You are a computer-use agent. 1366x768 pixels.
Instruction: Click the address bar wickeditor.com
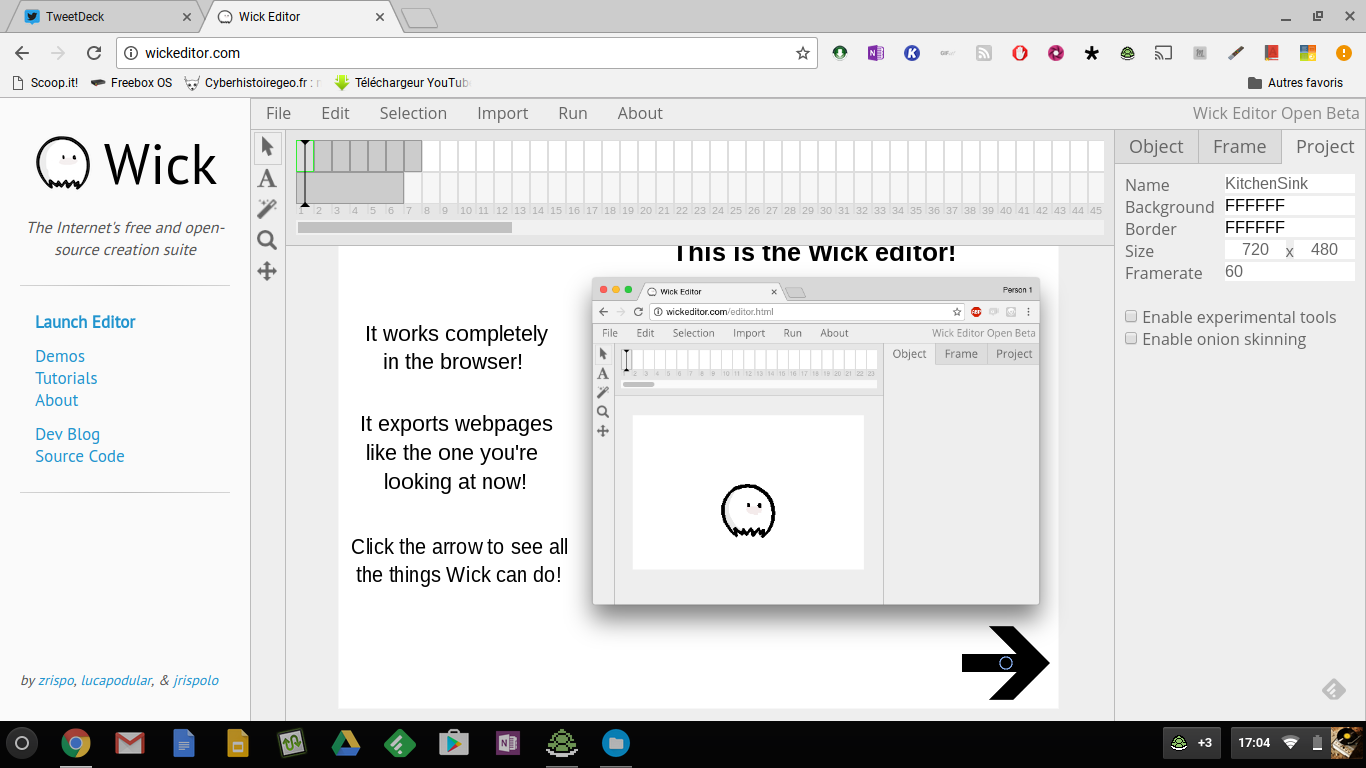point(468,53)
